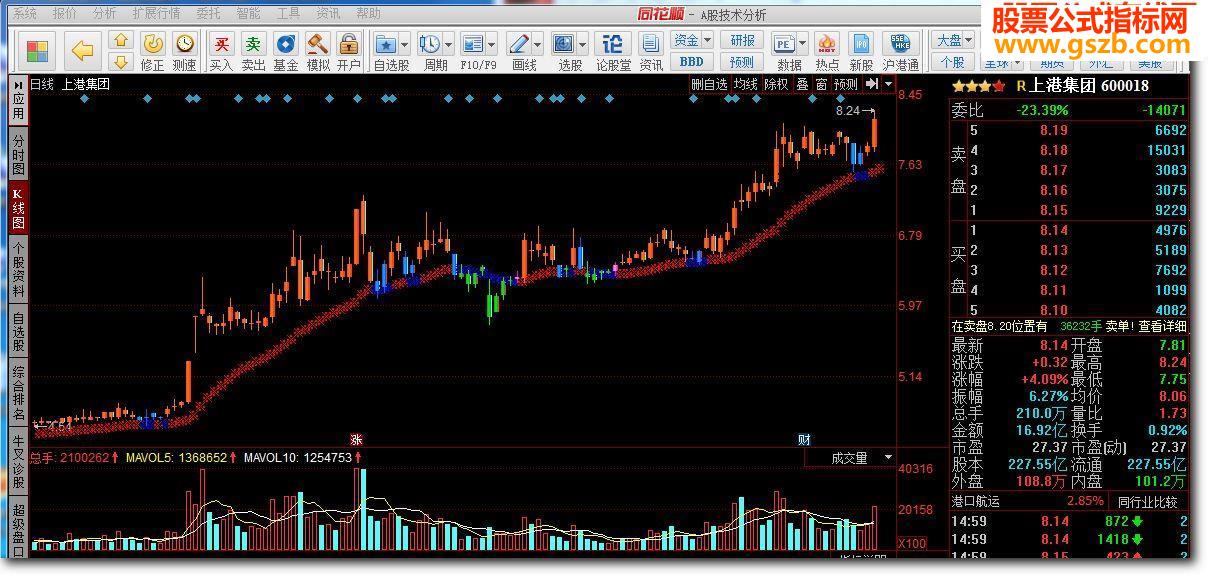Open the 资金 dropdown

(x=692, y=41)
